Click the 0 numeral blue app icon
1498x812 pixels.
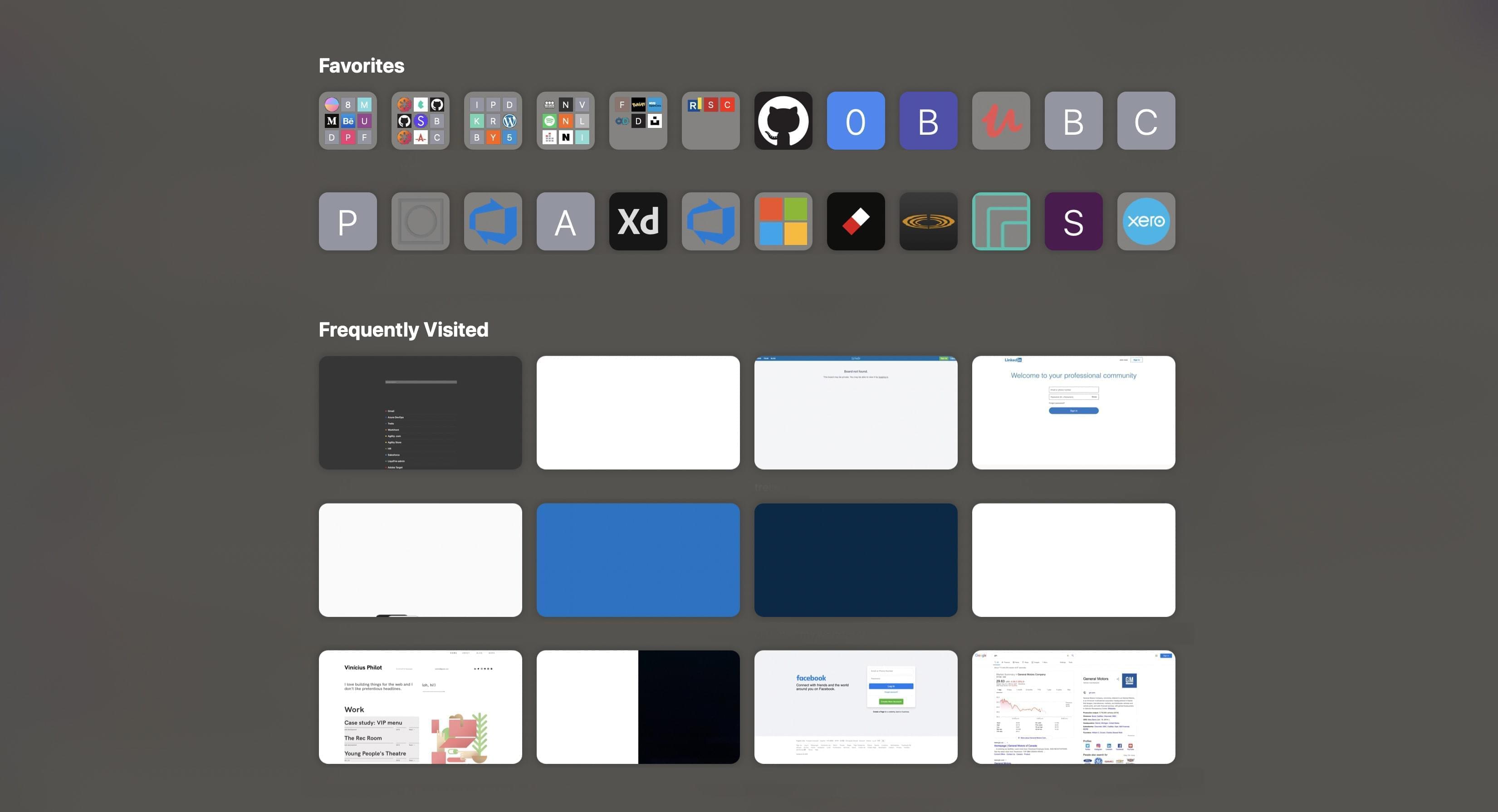point(856,120)
